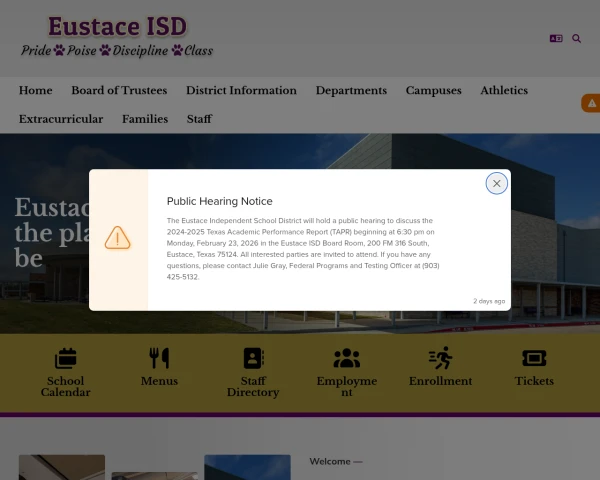
Task: Click the Tickets icon
Action: (534, 358)
